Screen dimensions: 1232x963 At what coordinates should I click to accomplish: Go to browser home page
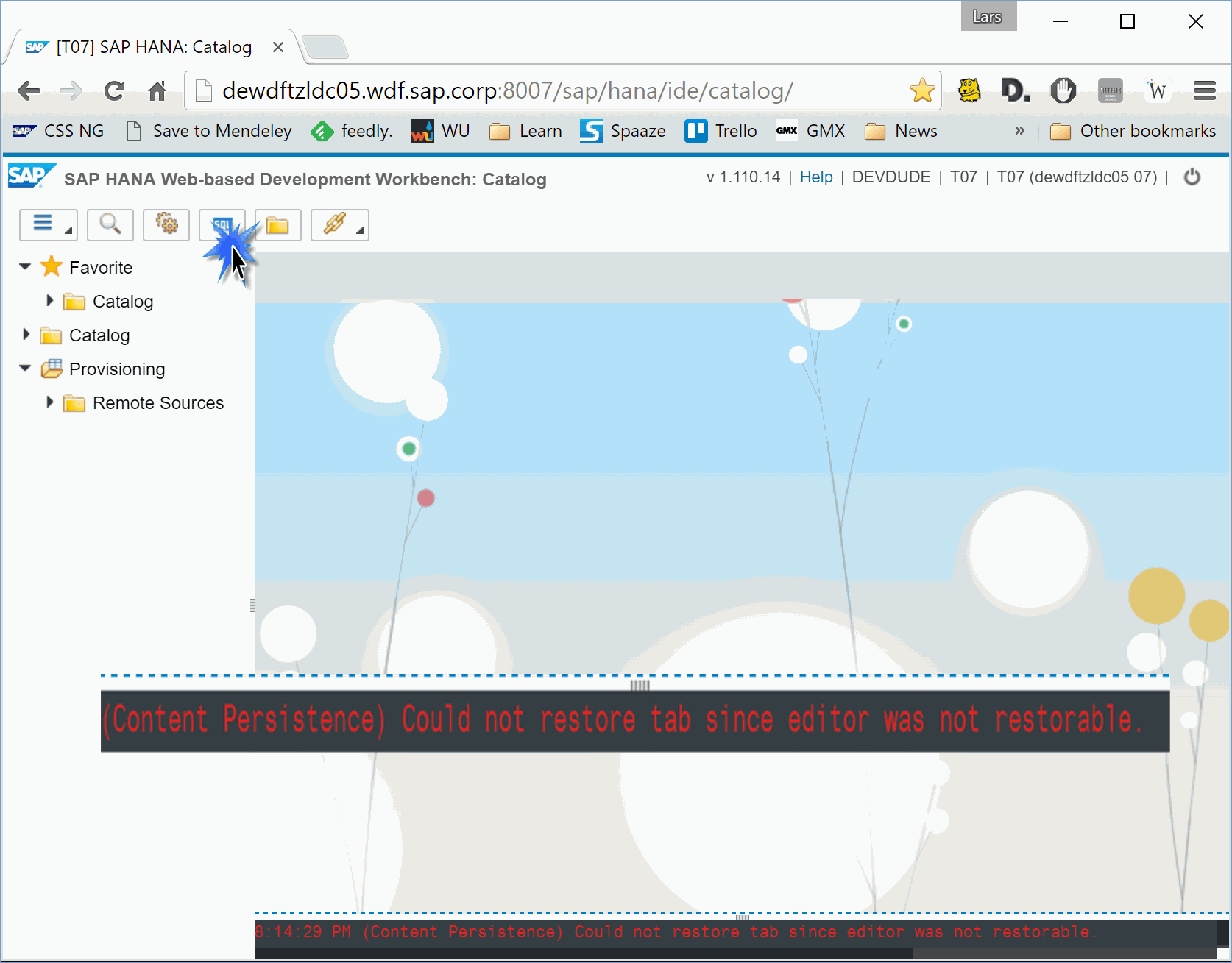pyautogui.click(x=157, y=91)
